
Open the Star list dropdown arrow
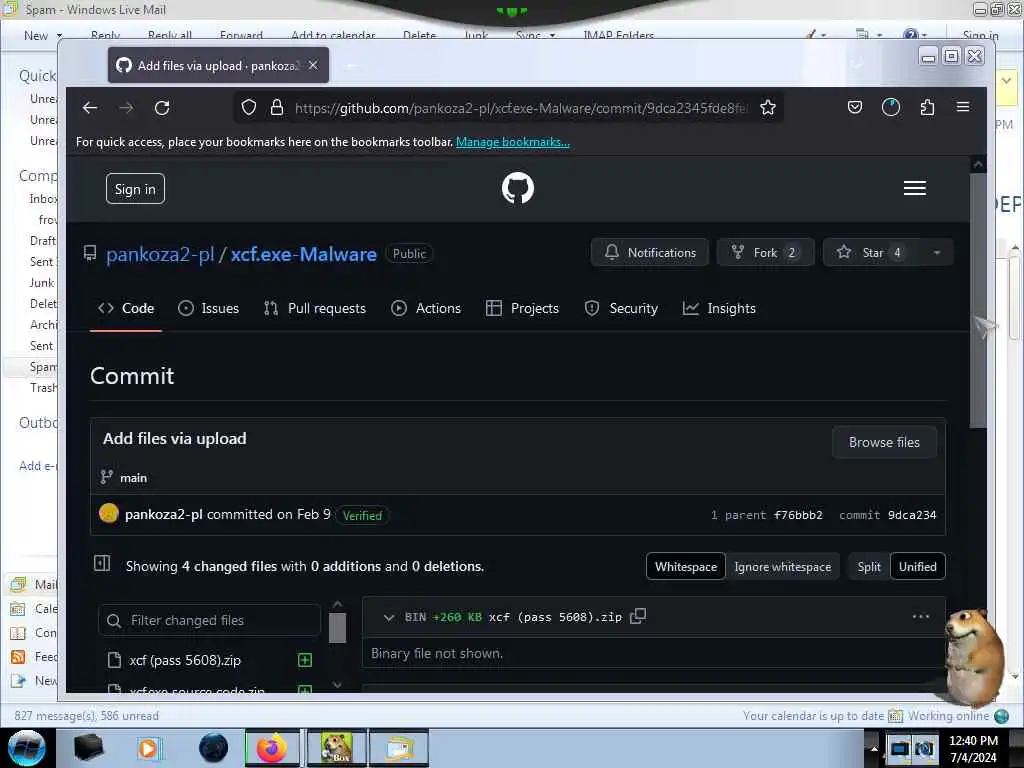[936, 253]
